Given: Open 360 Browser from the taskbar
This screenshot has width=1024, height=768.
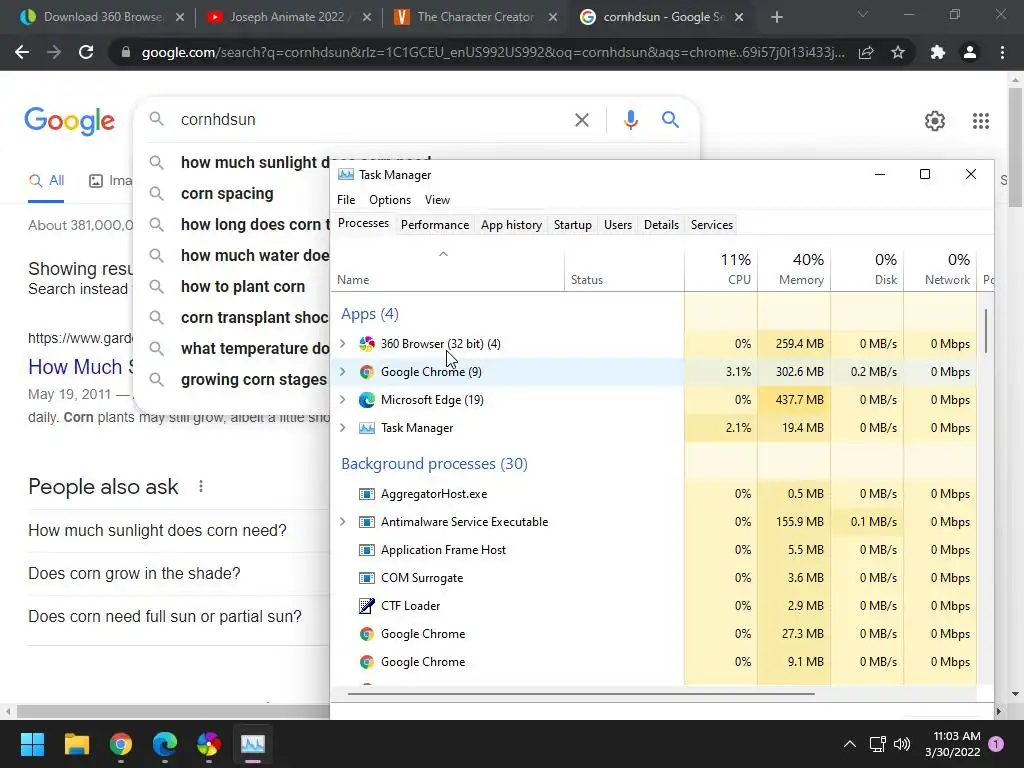Looking at the screenshot, I should (209, 744).
